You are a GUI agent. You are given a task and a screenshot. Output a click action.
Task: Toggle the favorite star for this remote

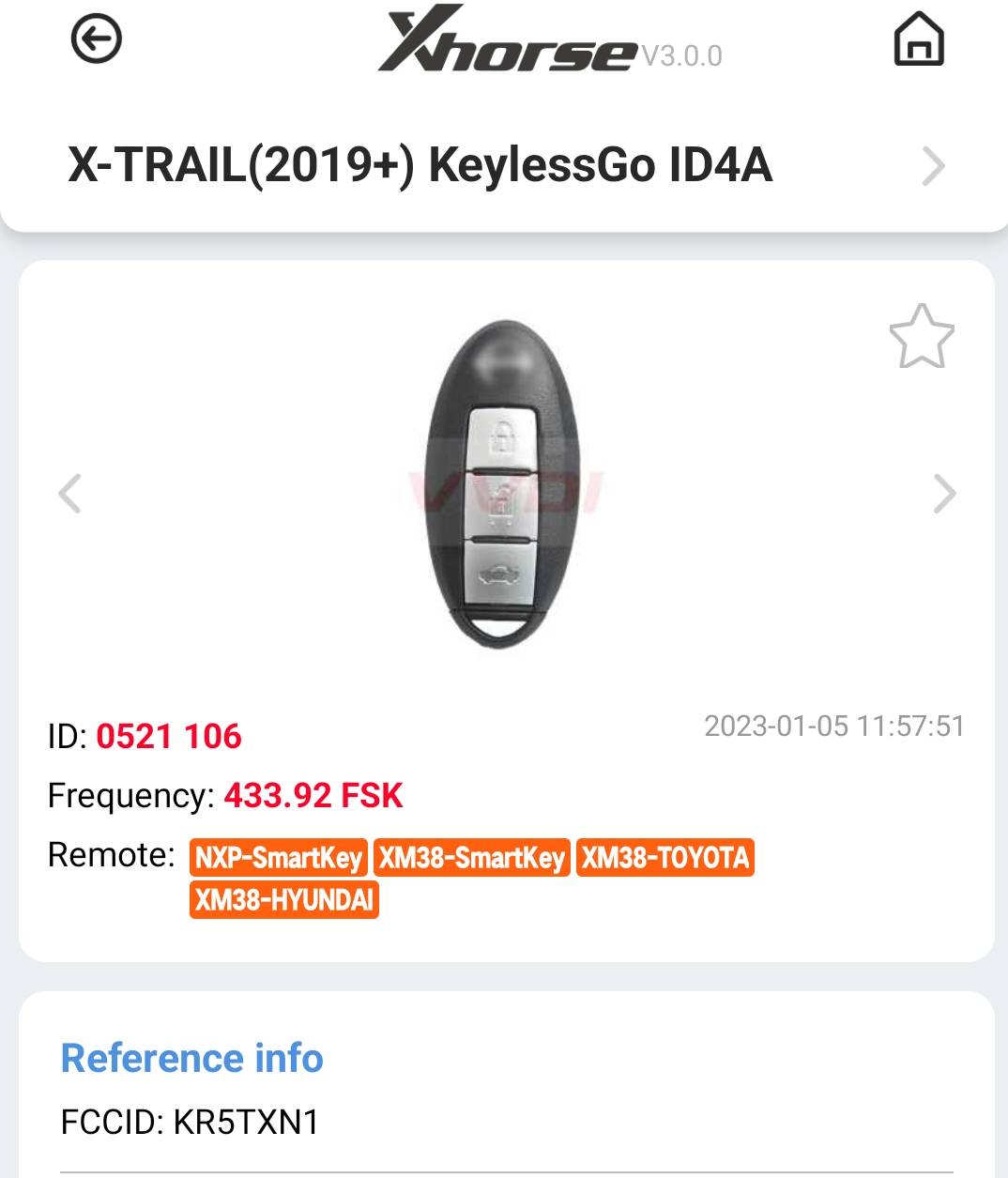coord(922,336)
